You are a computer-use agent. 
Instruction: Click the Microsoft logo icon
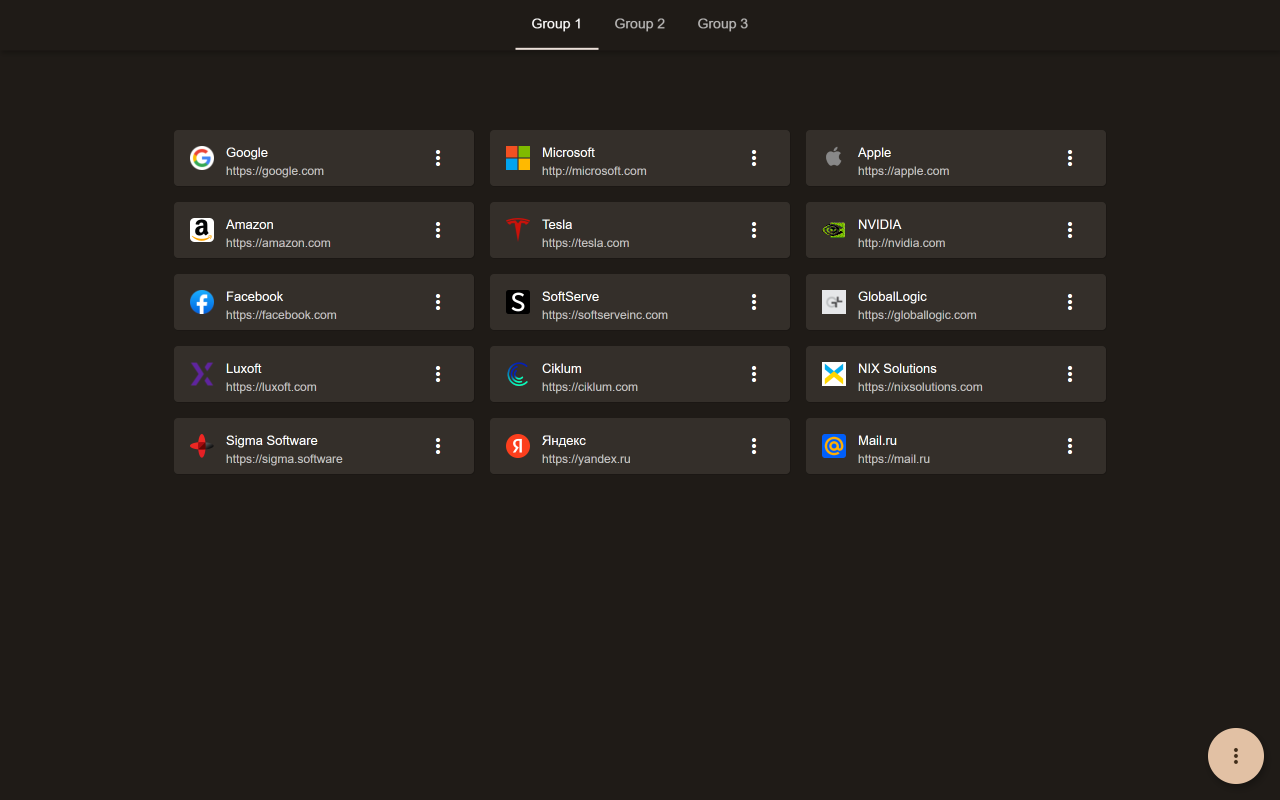pos(518,158)
